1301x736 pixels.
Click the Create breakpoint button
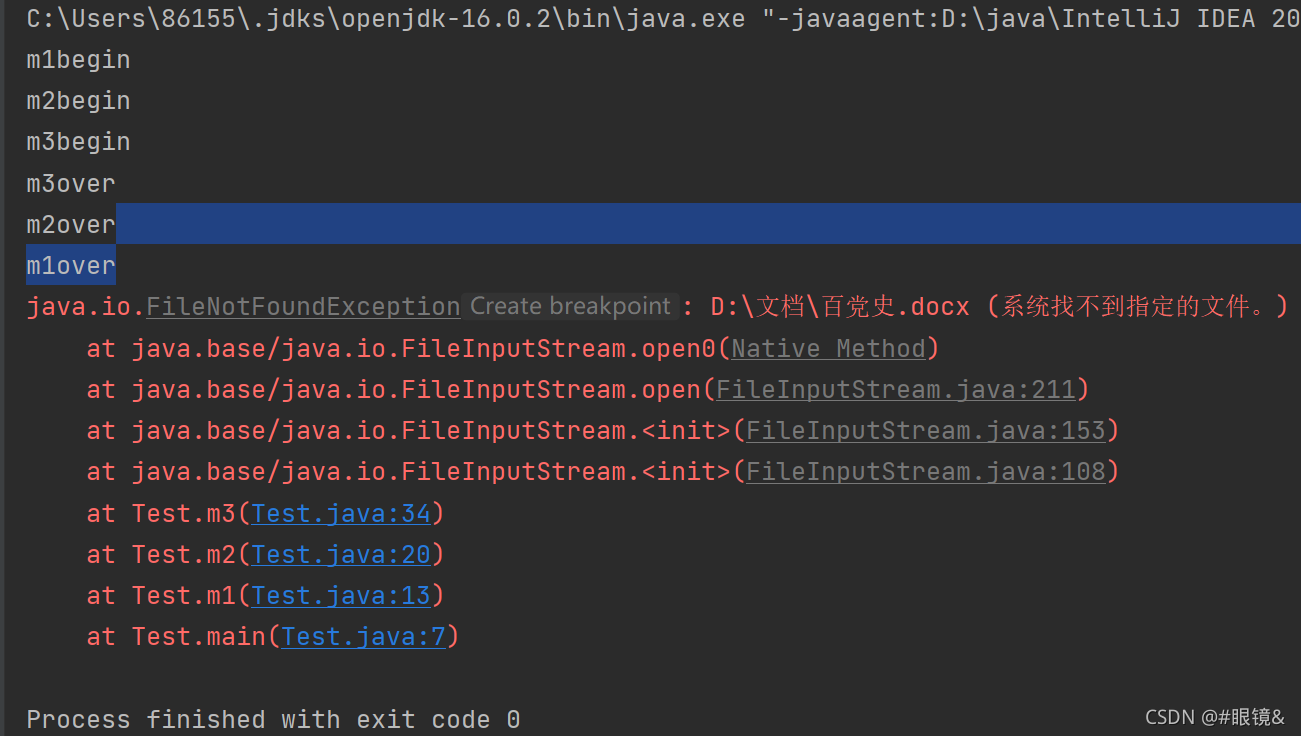click(571, 306)
